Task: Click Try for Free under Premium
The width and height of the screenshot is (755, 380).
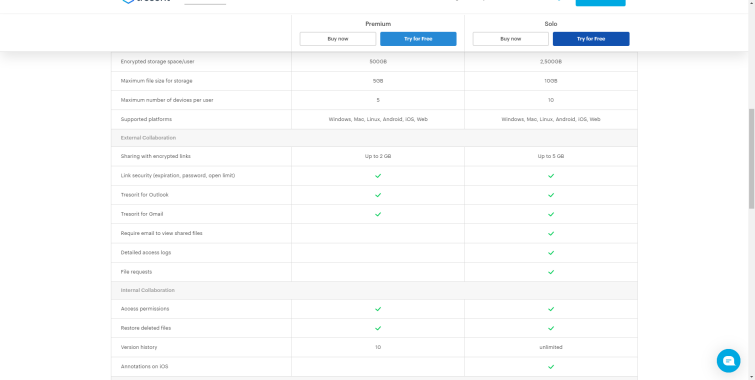Action: [x=418, y=39]
